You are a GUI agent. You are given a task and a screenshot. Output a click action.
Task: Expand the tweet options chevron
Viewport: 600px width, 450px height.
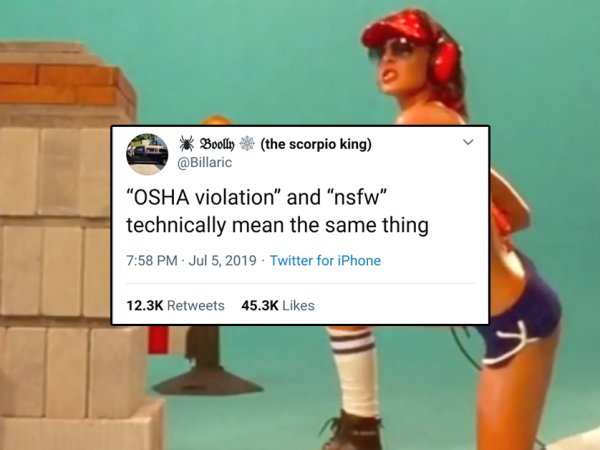(x=468, y=142)
